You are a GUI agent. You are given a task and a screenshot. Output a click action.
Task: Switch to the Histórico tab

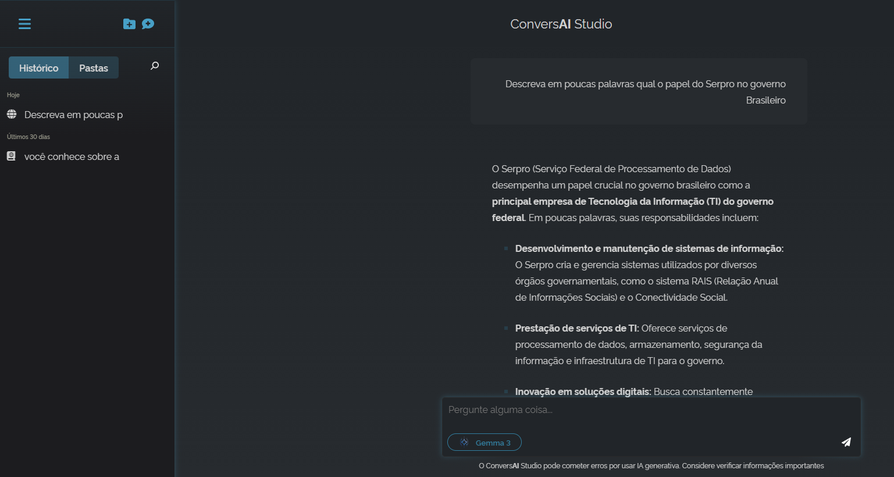(x=39, y=68)
